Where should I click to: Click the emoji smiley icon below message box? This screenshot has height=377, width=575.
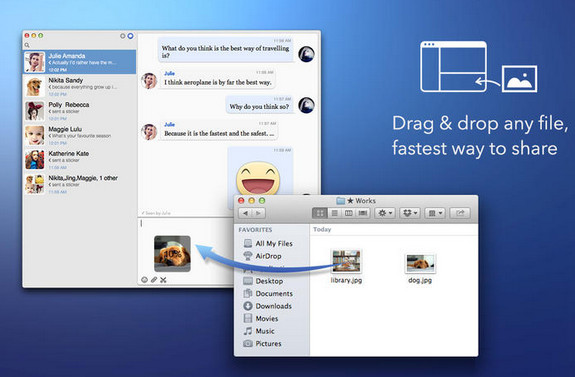(144, 280)
